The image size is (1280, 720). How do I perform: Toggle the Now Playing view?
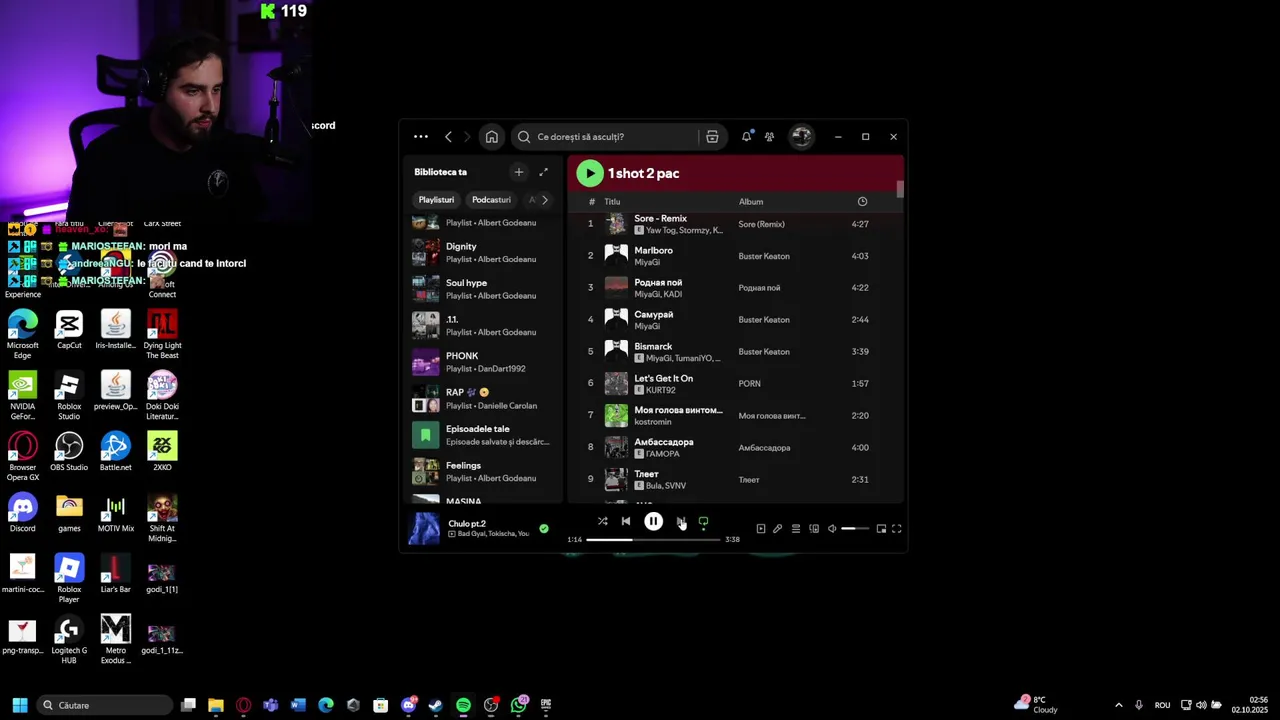coord(761,529)
